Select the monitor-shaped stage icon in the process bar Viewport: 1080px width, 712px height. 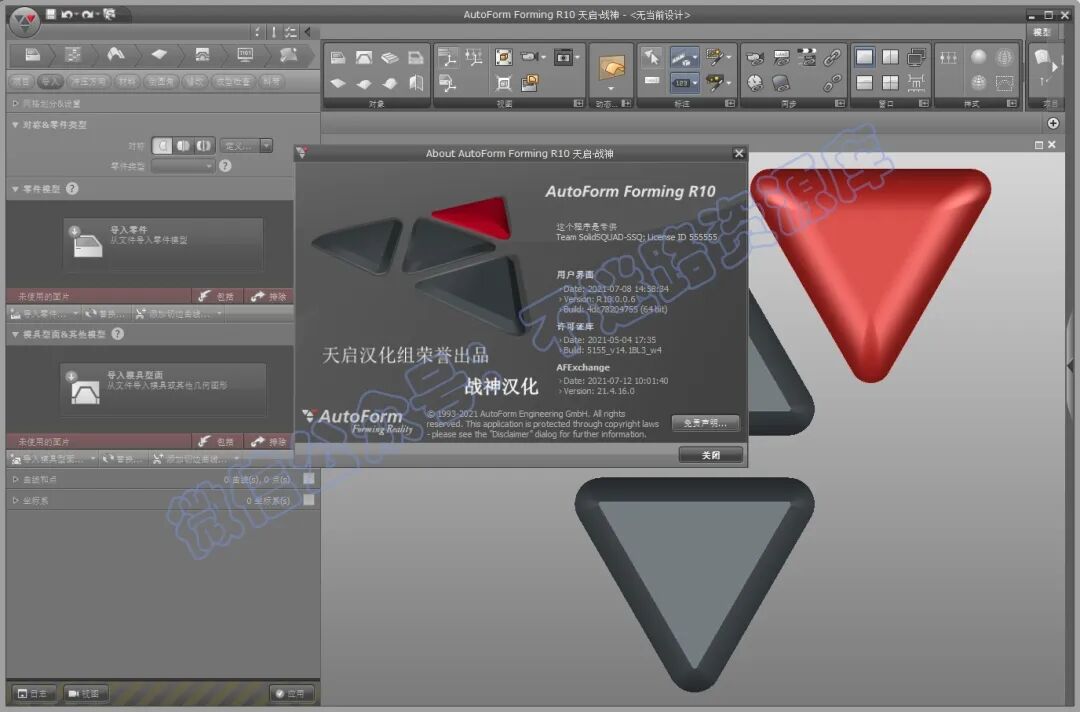pos(245,54)
